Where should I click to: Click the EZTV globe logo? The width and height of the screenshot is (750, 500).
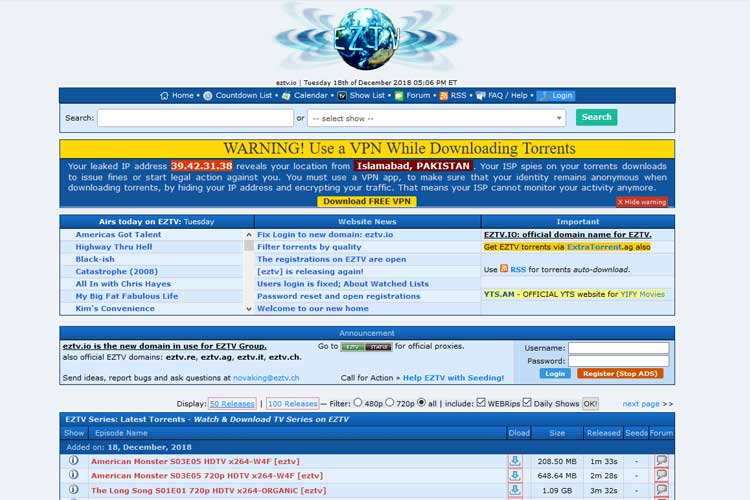(367, 38)
